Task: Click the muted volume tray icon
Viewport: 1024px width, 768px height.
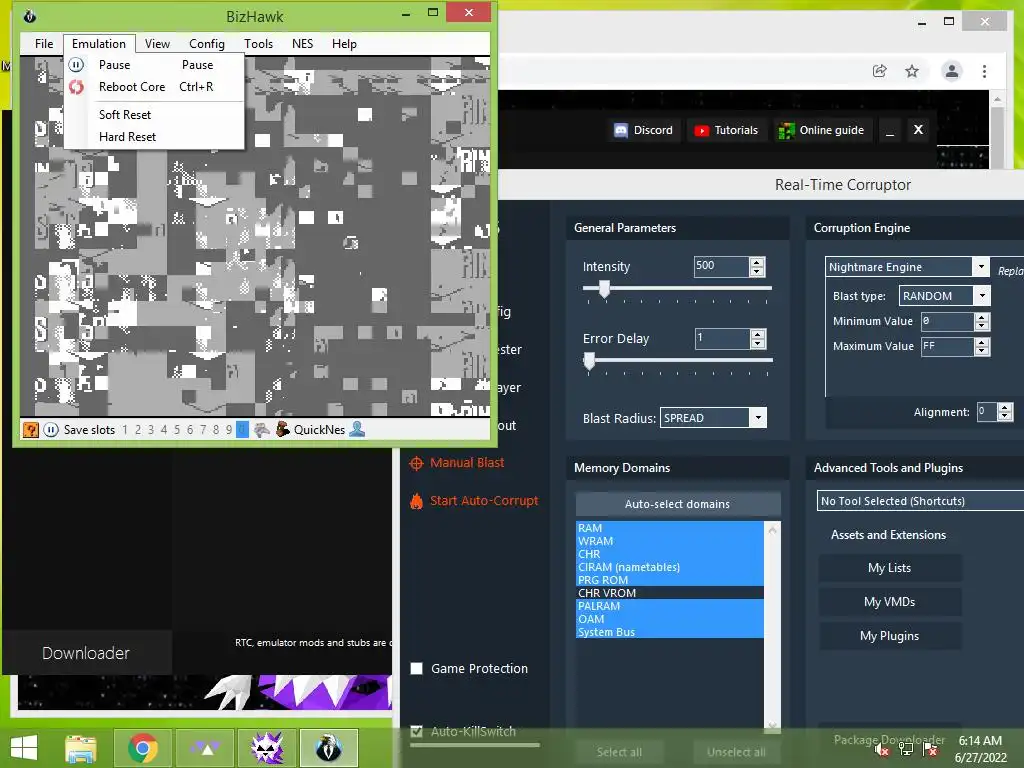Action: 882,749
